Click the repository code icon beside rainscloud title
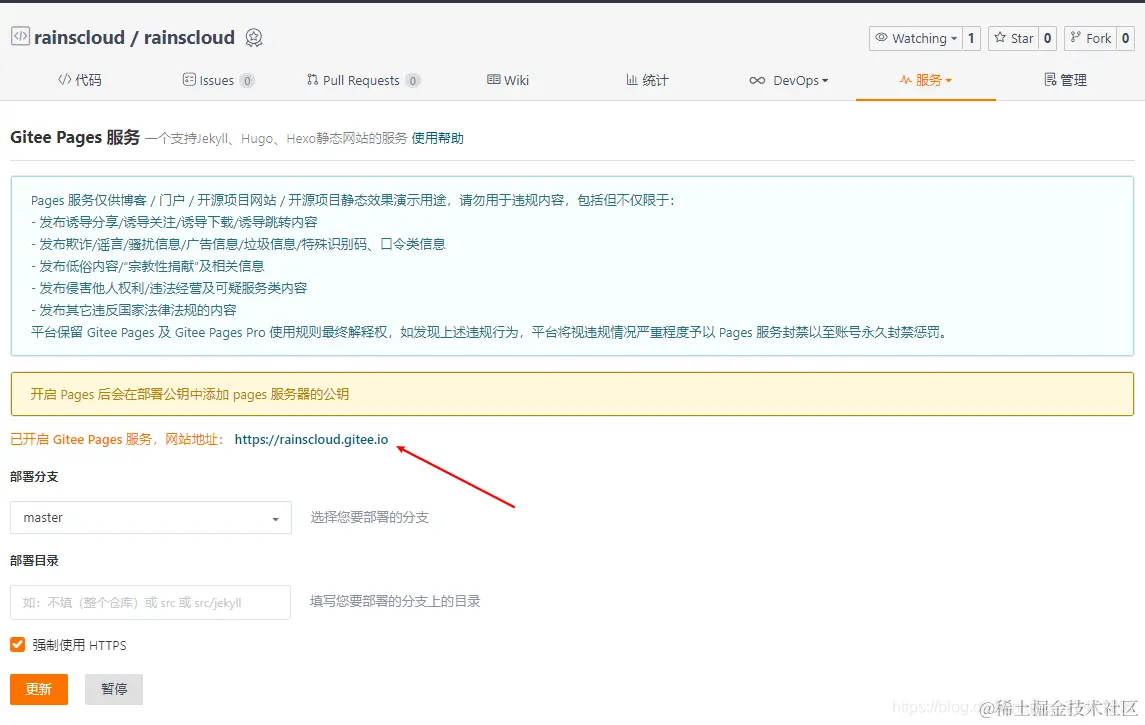Screen dimensions: 1145x725 [x=20, y=36]
